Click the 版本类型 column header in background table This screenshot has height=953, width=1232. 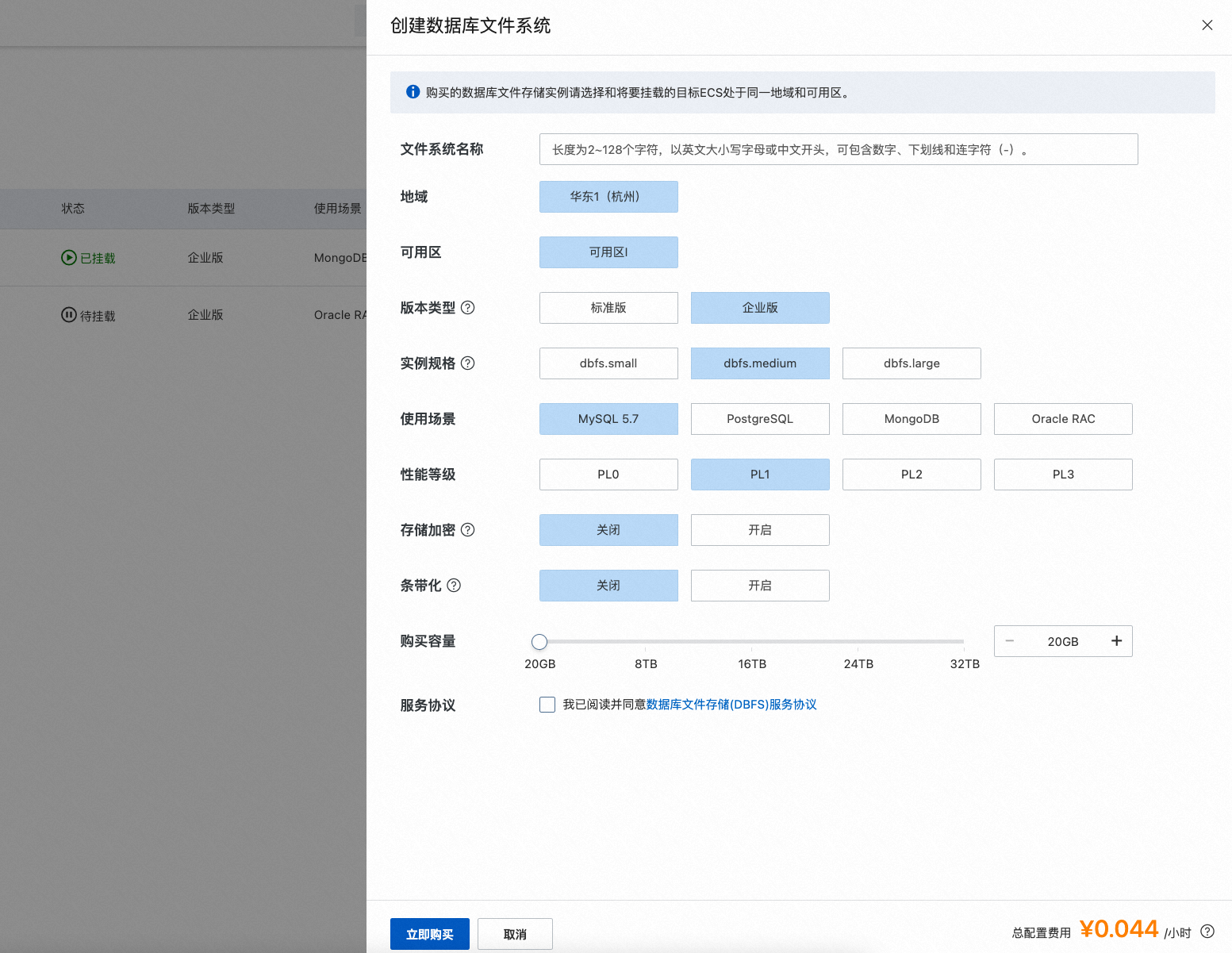point(211,209)
